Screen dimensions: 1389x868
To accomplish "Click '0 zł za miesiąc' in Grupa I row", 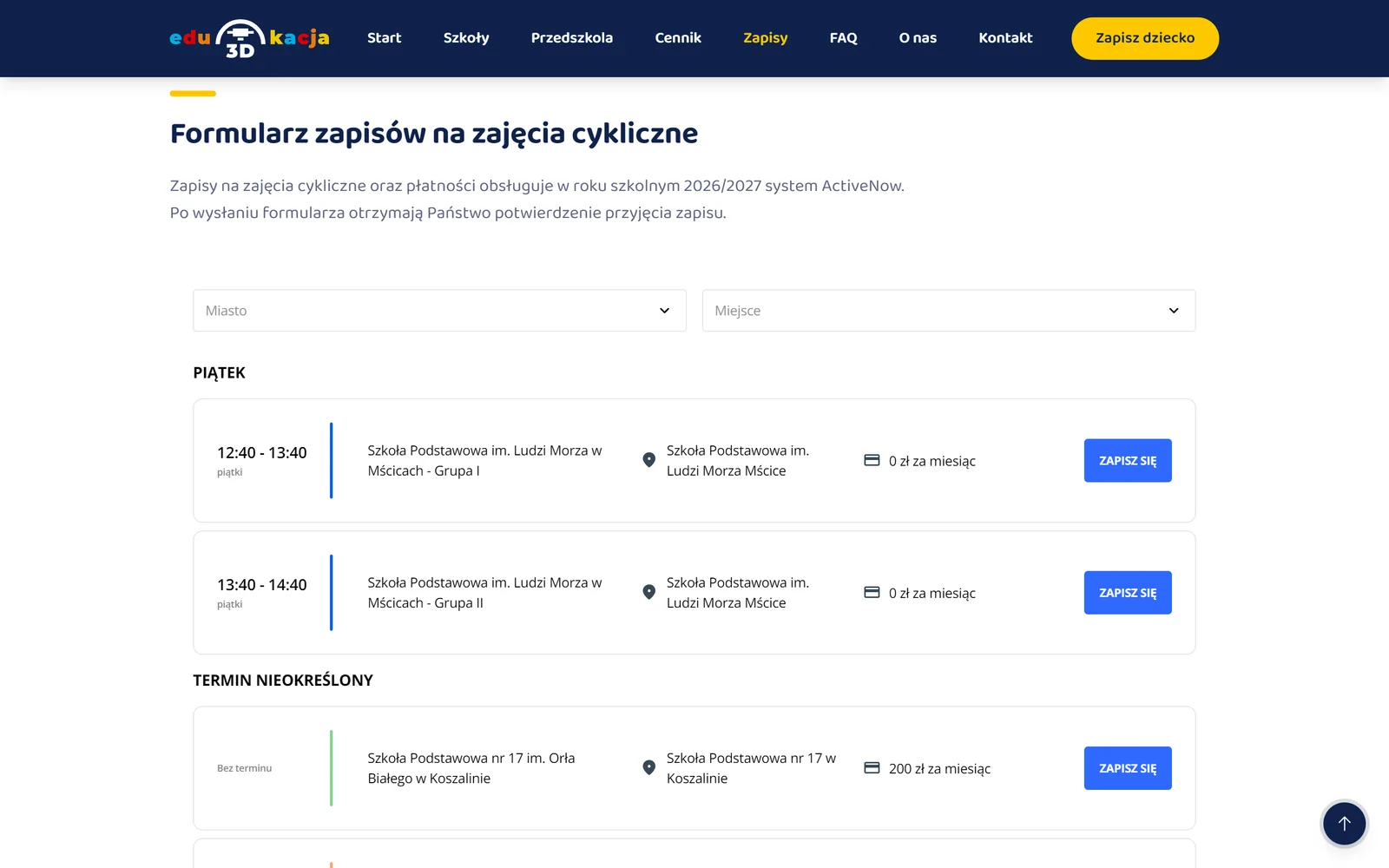I will [932, 461].
